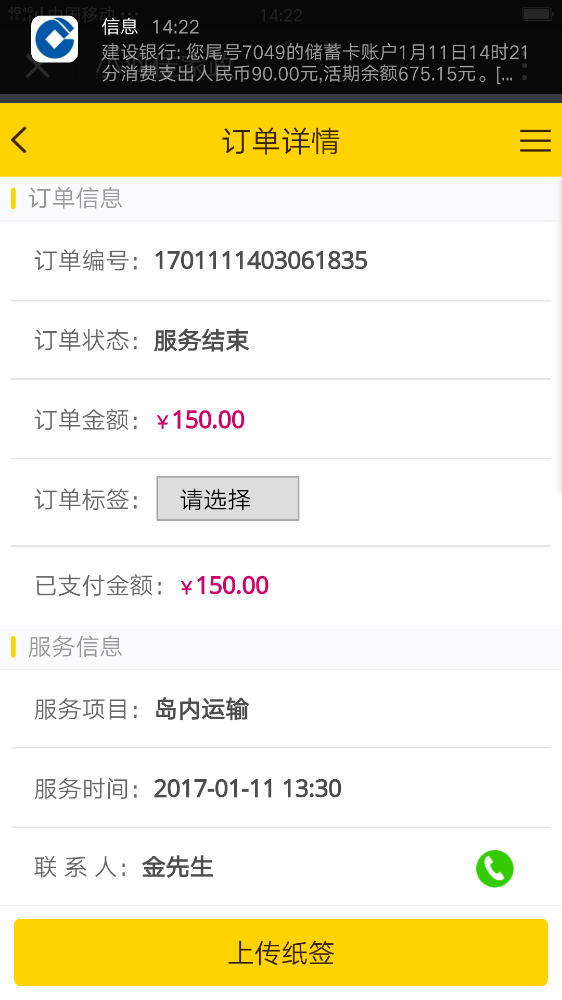Open the bank SMS notification banner
The image size is (562, 1000).
coord(281,47)
